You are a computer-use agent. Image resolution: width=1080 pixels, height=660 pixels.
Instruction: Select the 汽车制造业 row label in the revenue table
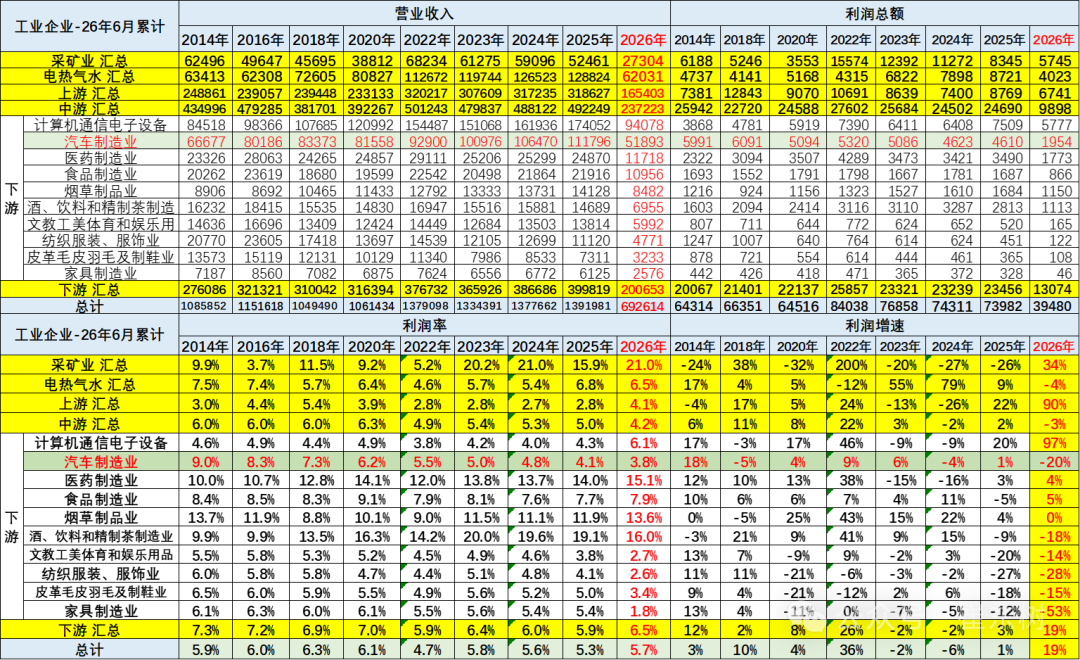(x=101, y=142)
